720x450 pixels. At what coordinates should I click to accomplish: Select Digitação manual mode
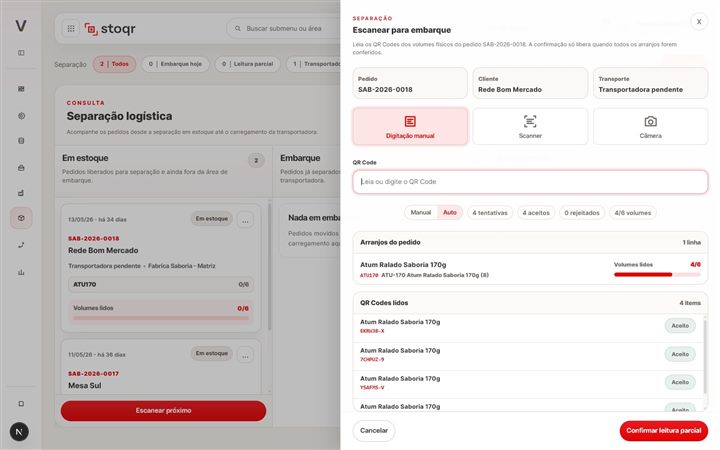[x=410, y=126]
